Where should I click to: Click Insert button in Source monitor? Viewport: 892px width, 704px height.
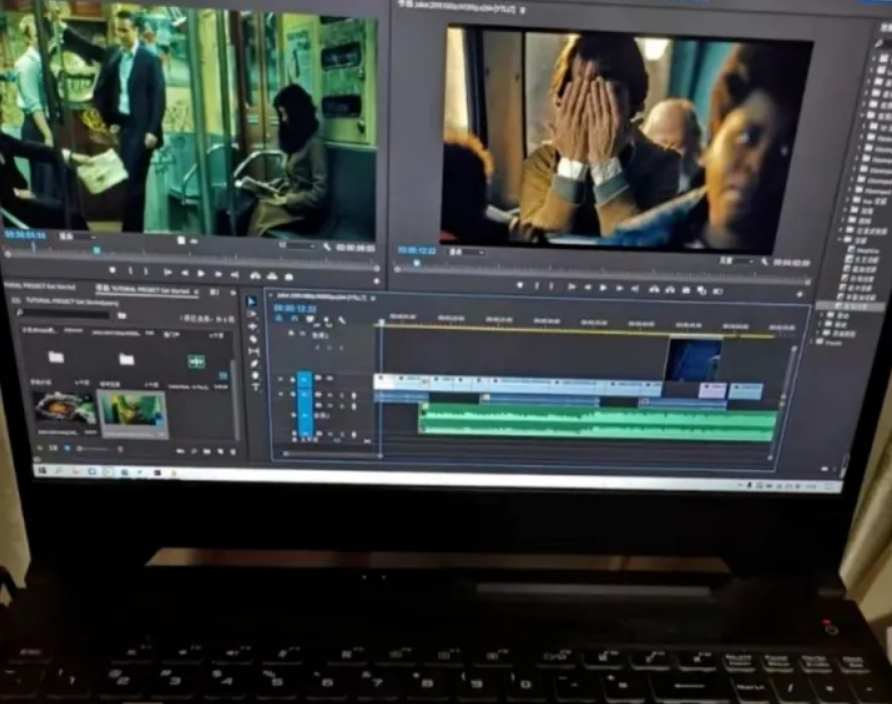click(x=255, y=275)
